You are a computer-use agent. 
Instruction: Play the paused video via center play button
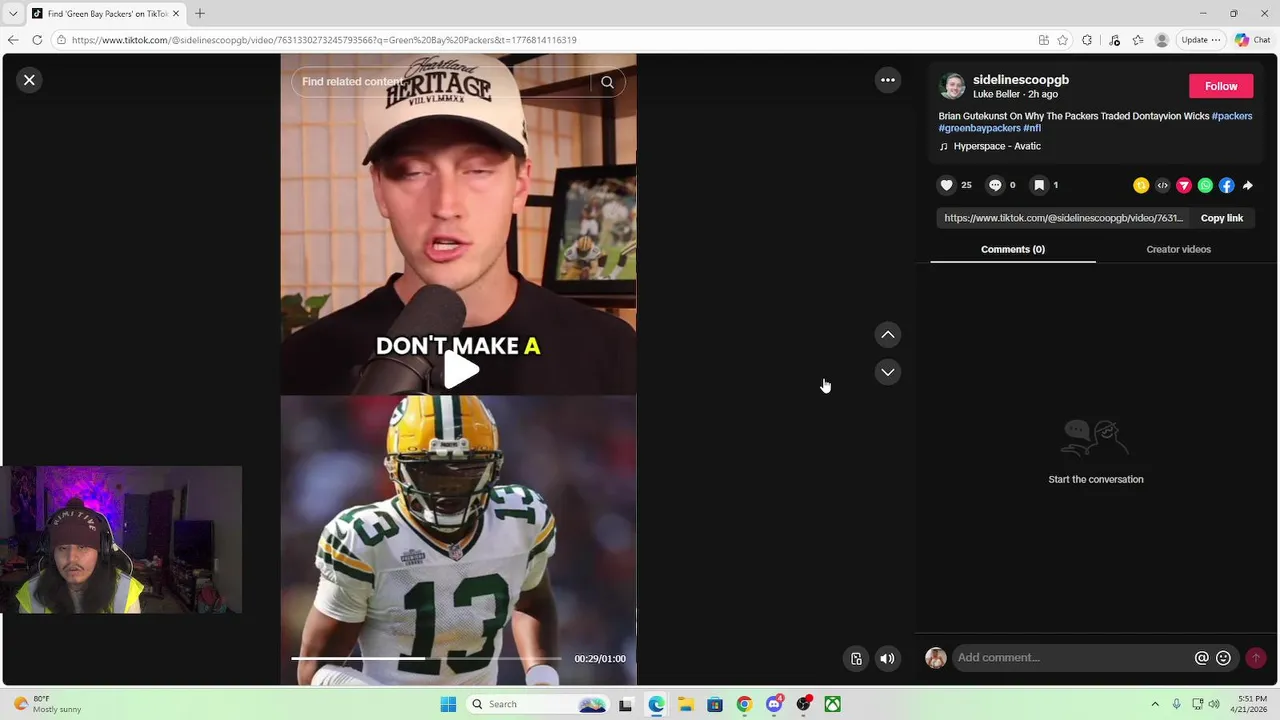459,371
